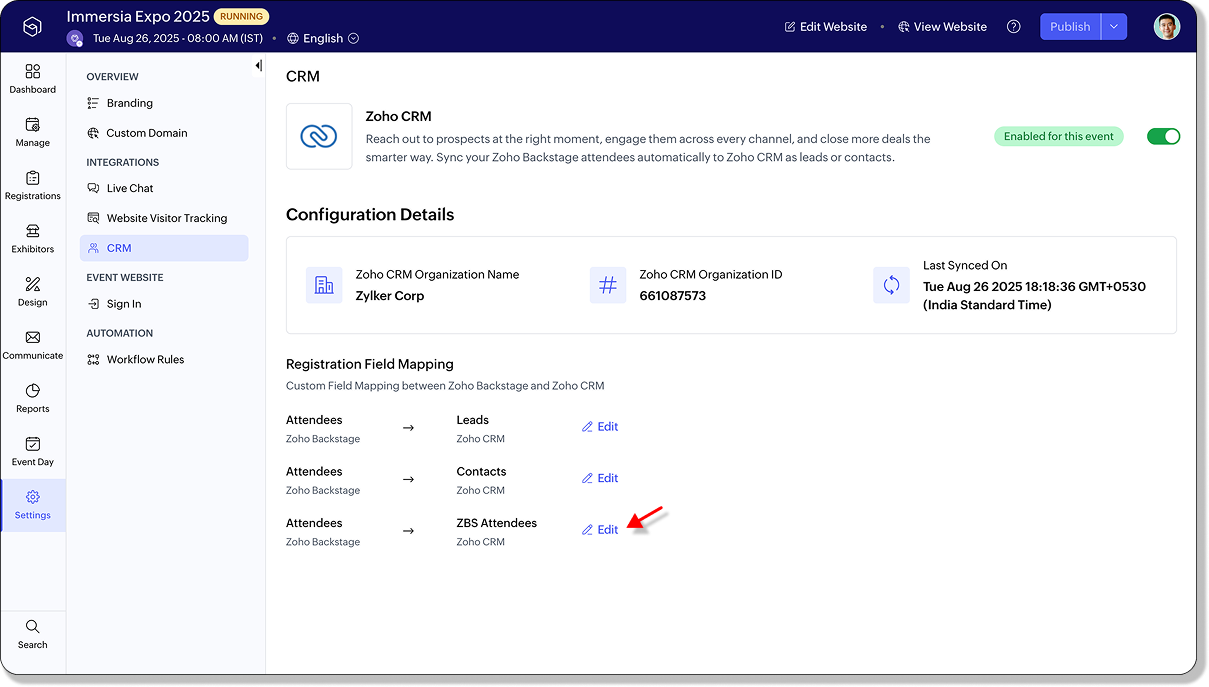Disable the Zoho CRM event toggle
The width and height of the screenshot is (1209, 687).
coord(1163,136)
